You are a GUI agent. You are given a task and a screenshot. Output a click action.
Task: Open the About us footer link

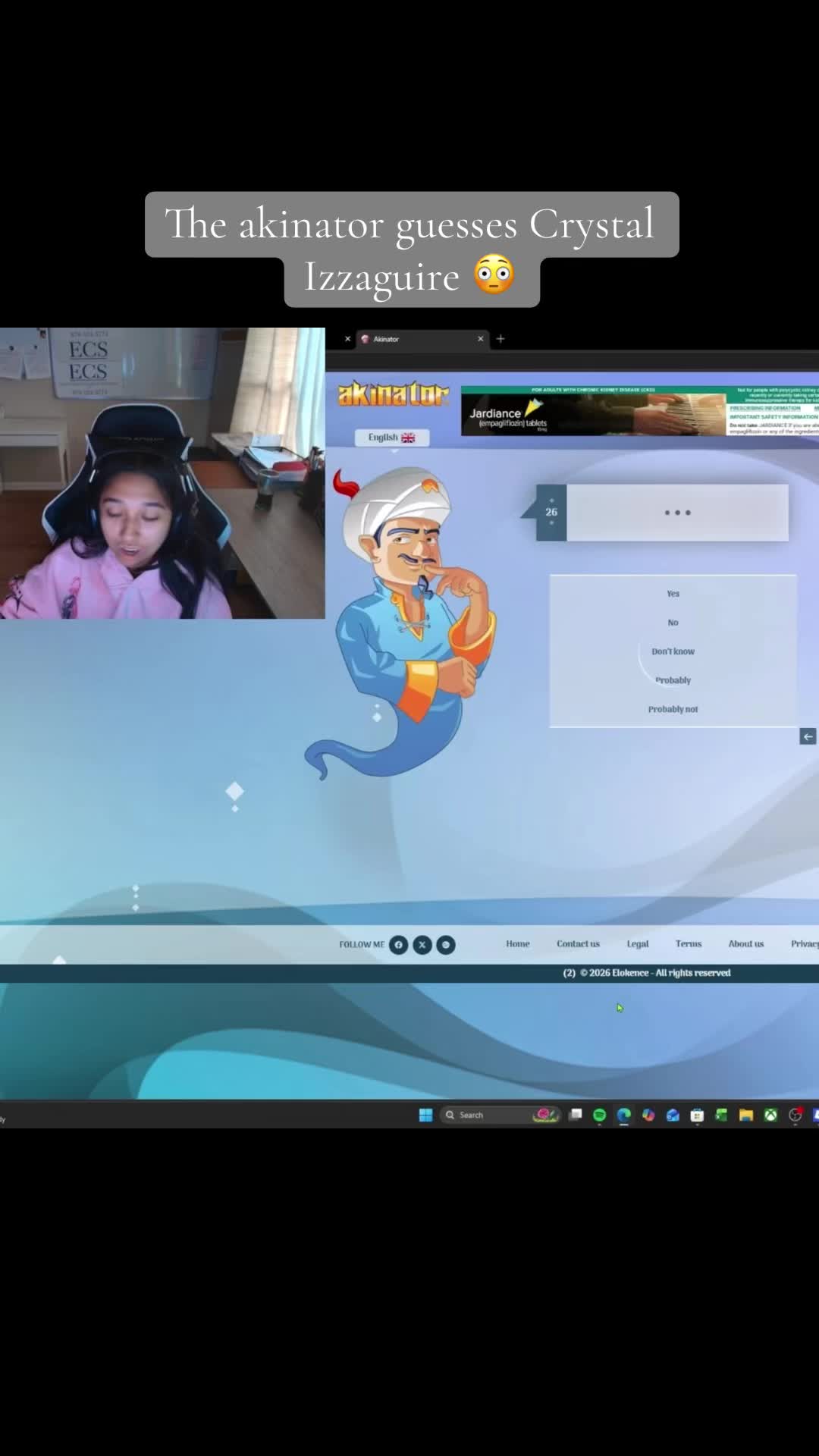(746, 944)
